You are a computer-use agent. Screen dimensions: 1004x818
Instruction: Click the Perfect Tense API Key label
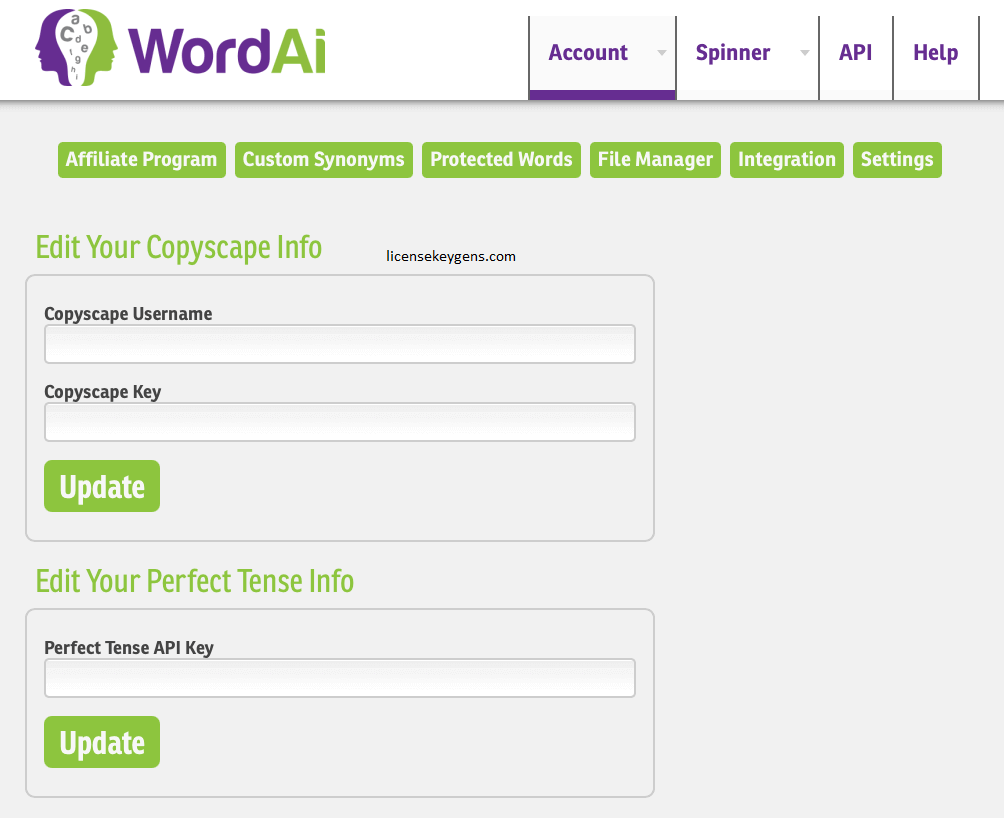coord(129,648)
